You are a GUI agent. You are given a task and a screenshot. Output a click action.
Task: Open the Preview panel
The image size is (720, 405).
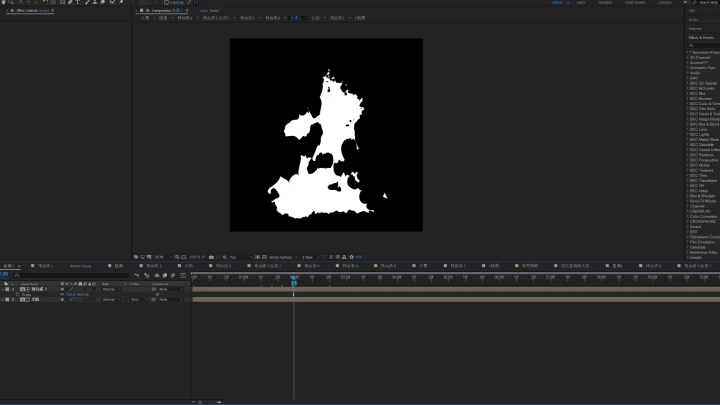coord(695,28)
